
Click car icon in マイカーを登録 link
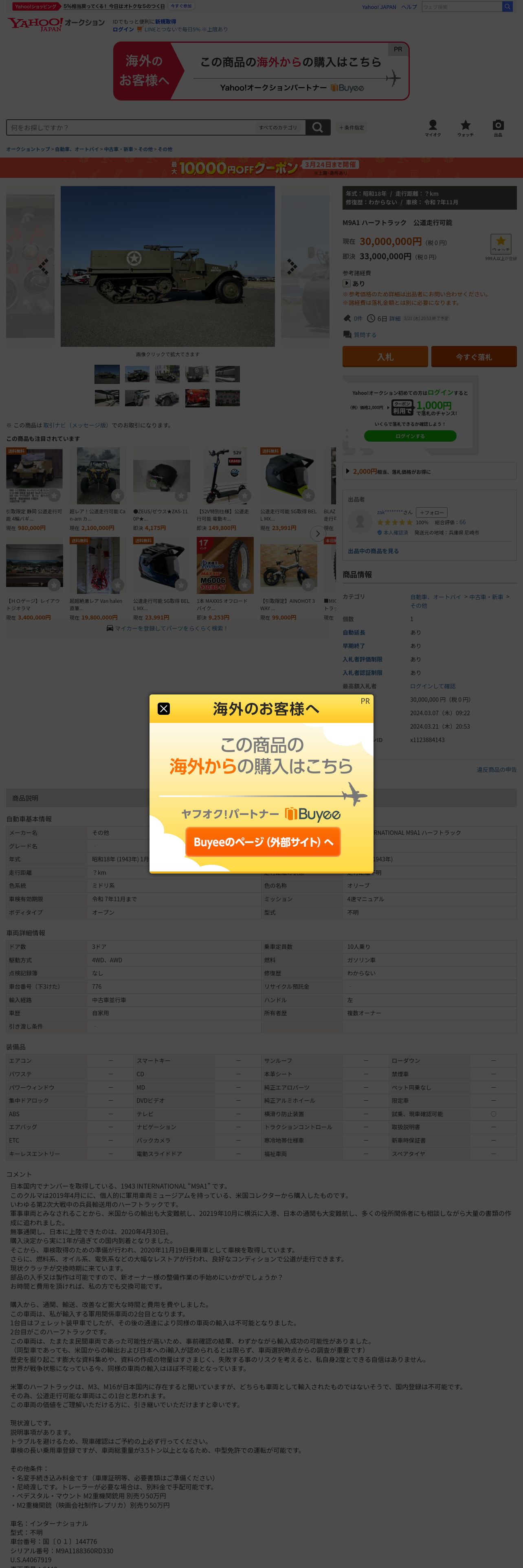pyautogui.click(x=110, y=628)
